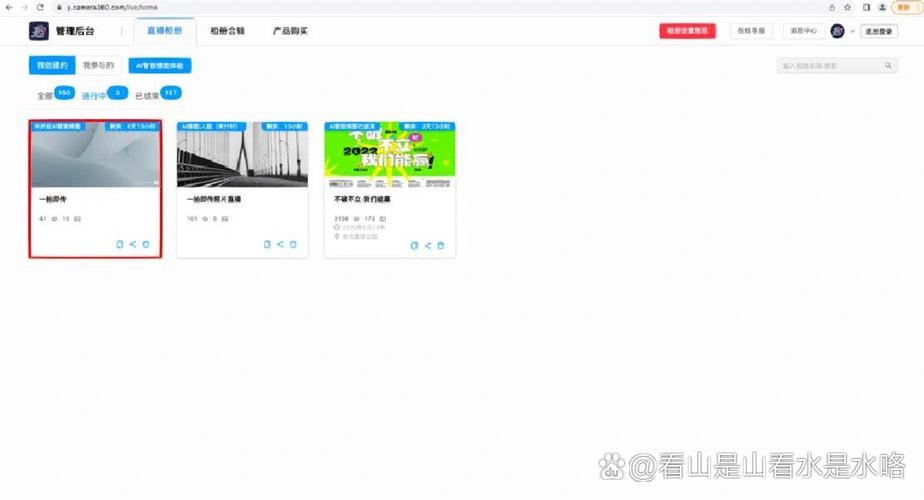Click the padlock site info icon
The image size is (924, 500).
click(x=59, y=7)
